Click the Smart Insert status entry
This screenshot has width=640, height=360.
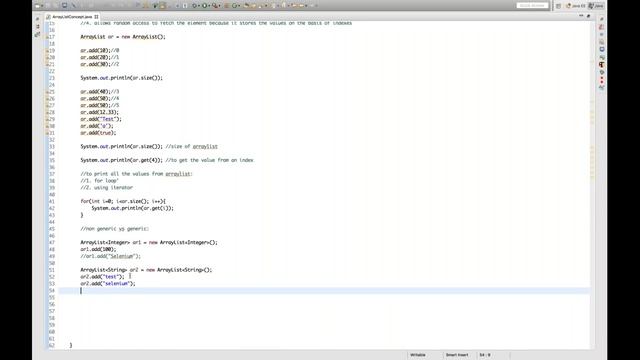pos(457,355)
